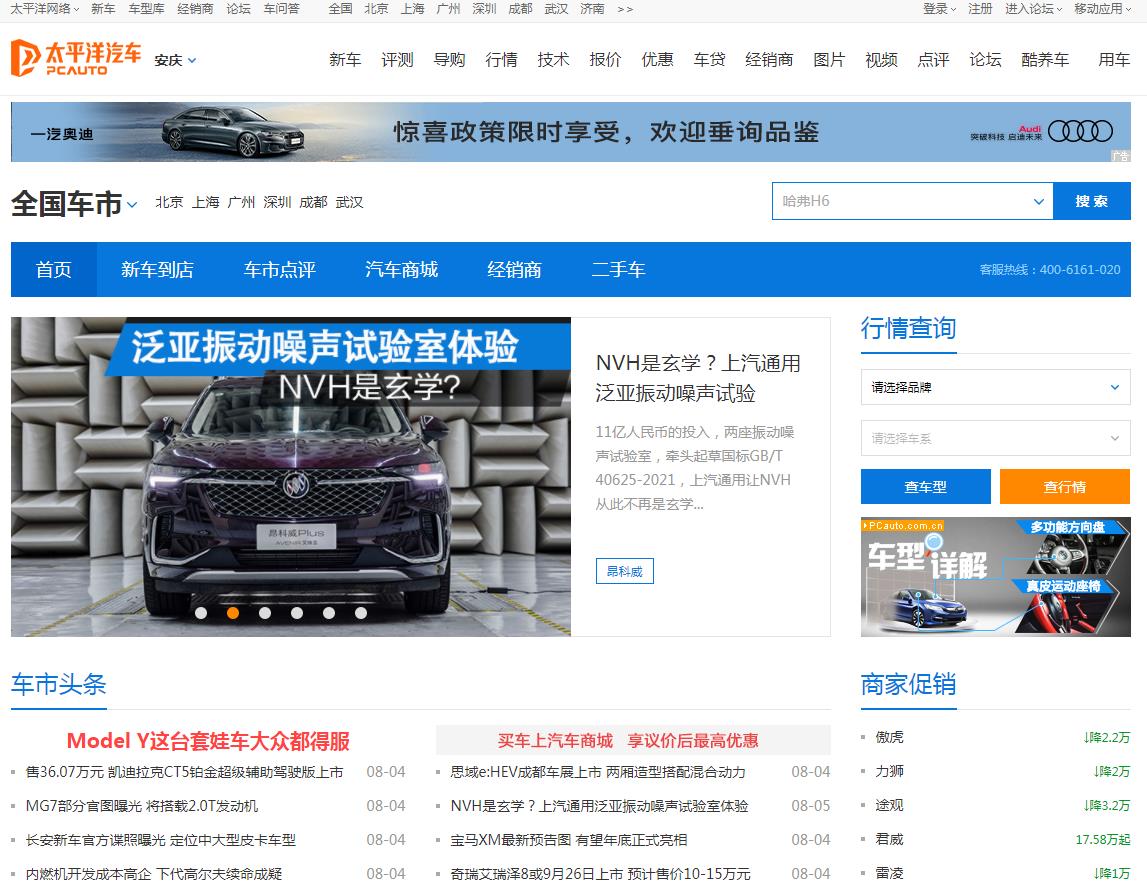Open the 汽车商城 tab

[402, 270]
